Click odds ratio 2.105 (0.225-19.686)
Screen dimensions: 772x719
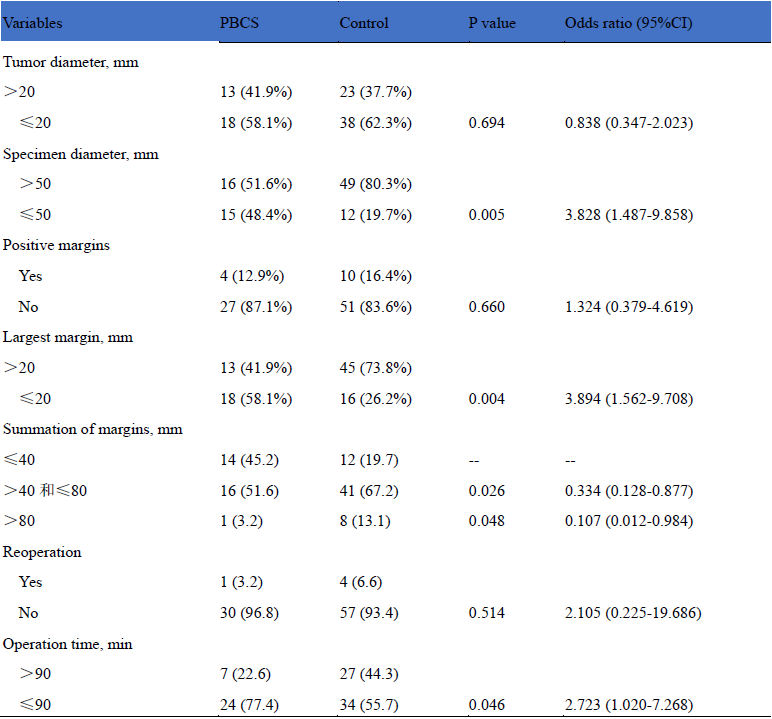pyautogui.click(x=632, y=613)
